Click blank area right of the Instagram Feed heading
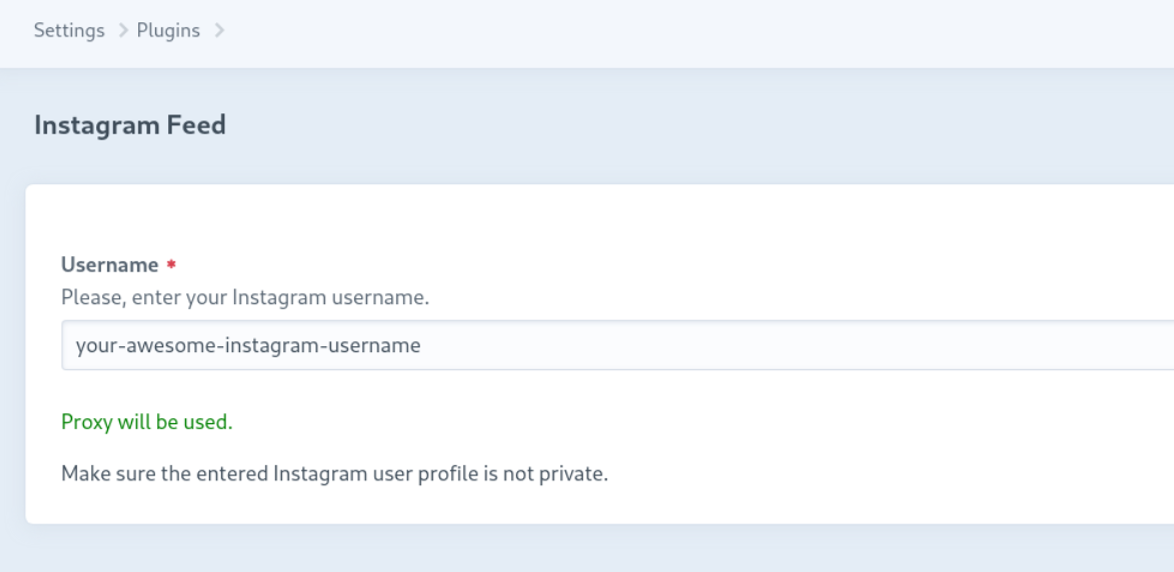 click(674, 125)
